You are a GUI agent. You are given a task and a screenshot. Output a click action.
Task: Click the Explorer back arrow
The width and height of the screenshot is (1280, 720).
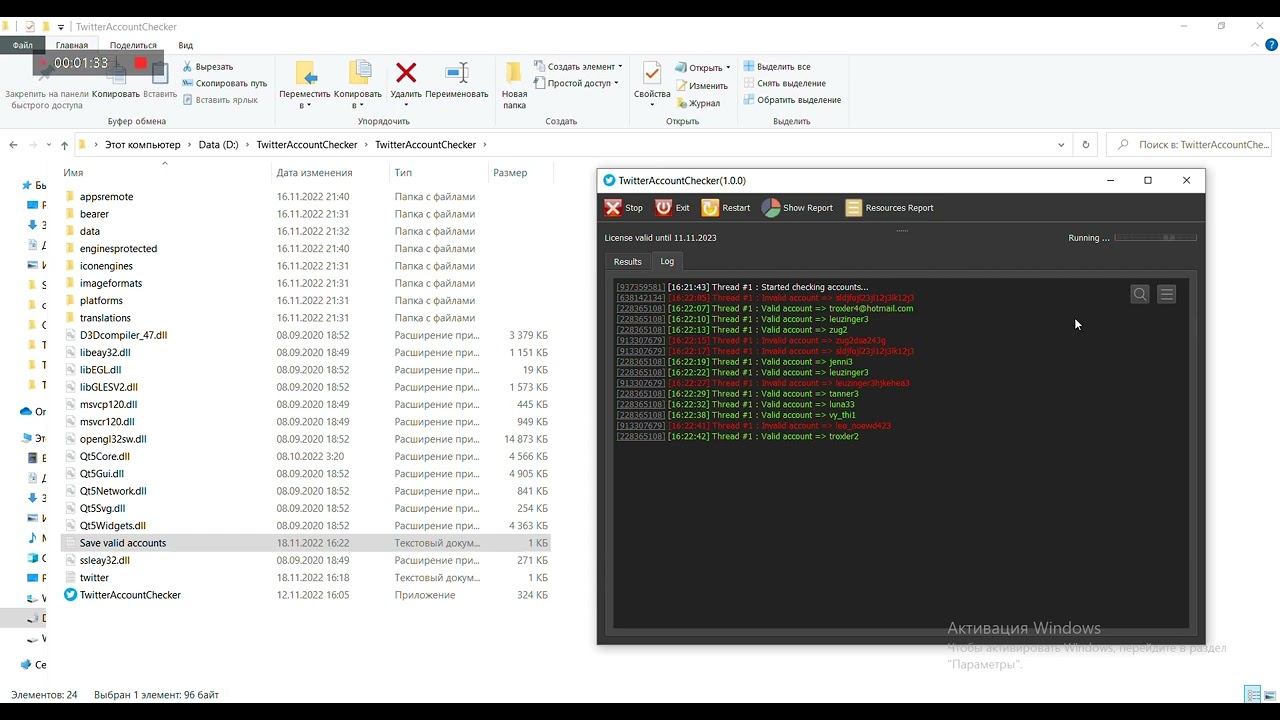13,145
